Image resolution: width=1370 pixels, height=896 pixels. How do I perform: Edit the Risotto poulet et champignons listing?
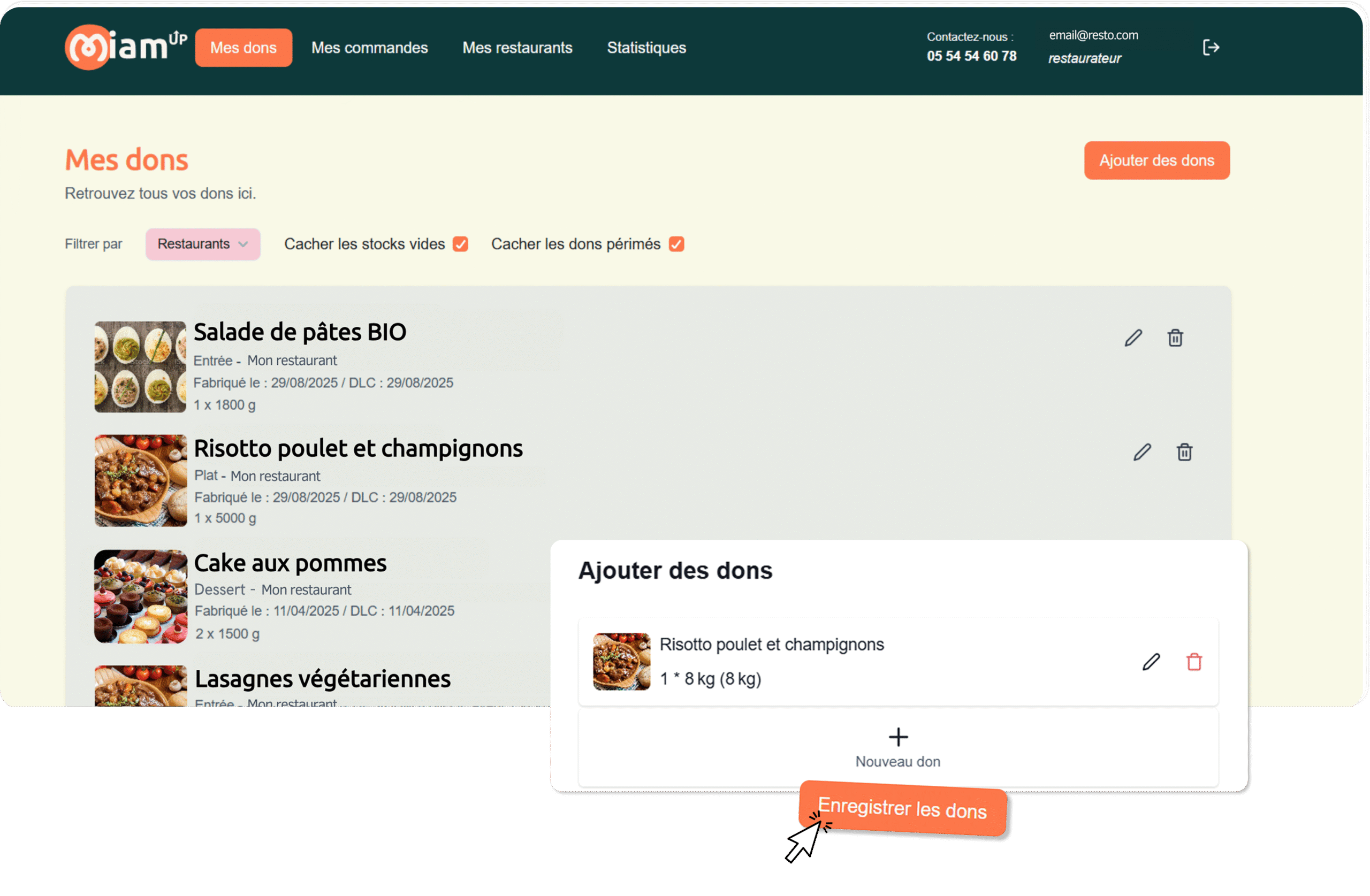[1142, 453]
